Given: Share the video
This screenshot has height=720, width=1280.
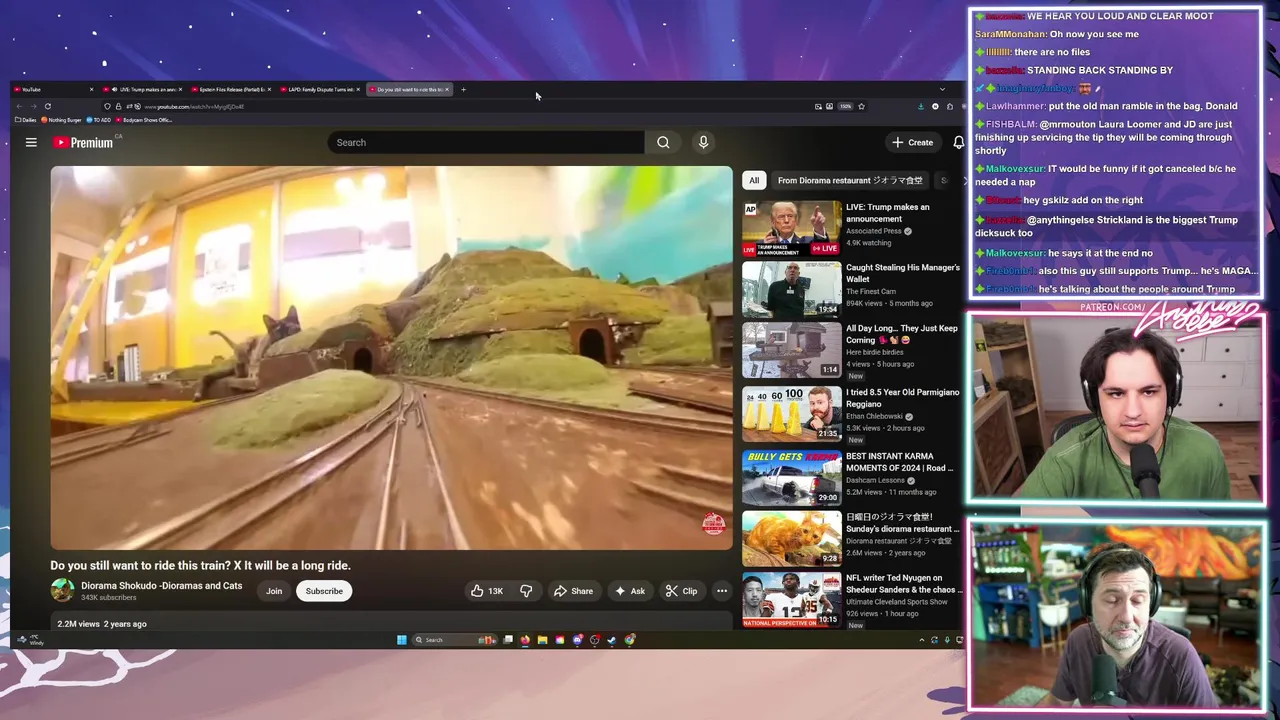Looking at the screenshot, I should pos(573,591).
